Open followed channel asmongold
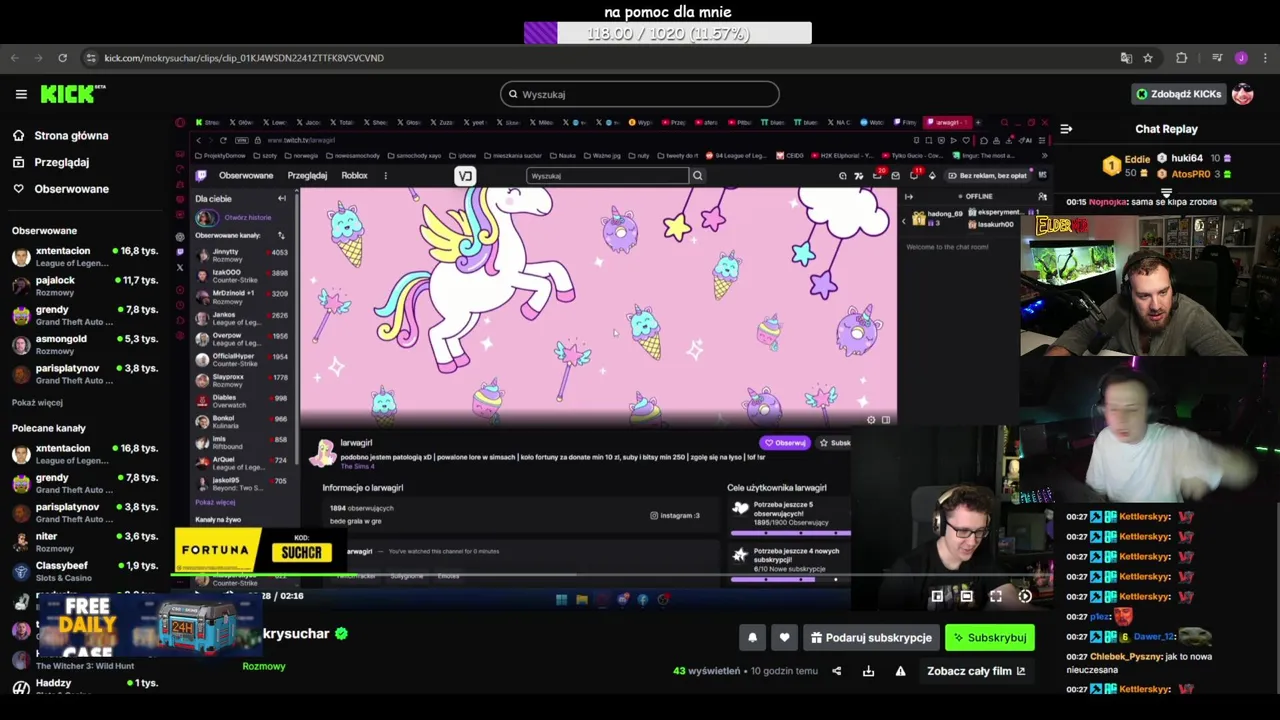1280x720 pixels. click(x=85, y=345)
